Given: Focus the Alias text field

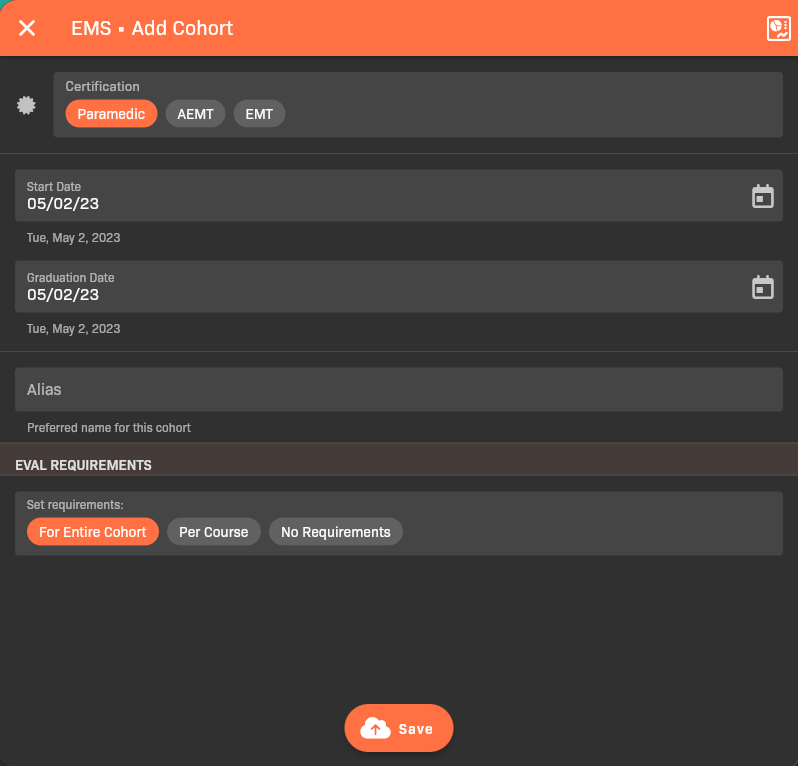Looking at the screenshot, I should point(398,390).
